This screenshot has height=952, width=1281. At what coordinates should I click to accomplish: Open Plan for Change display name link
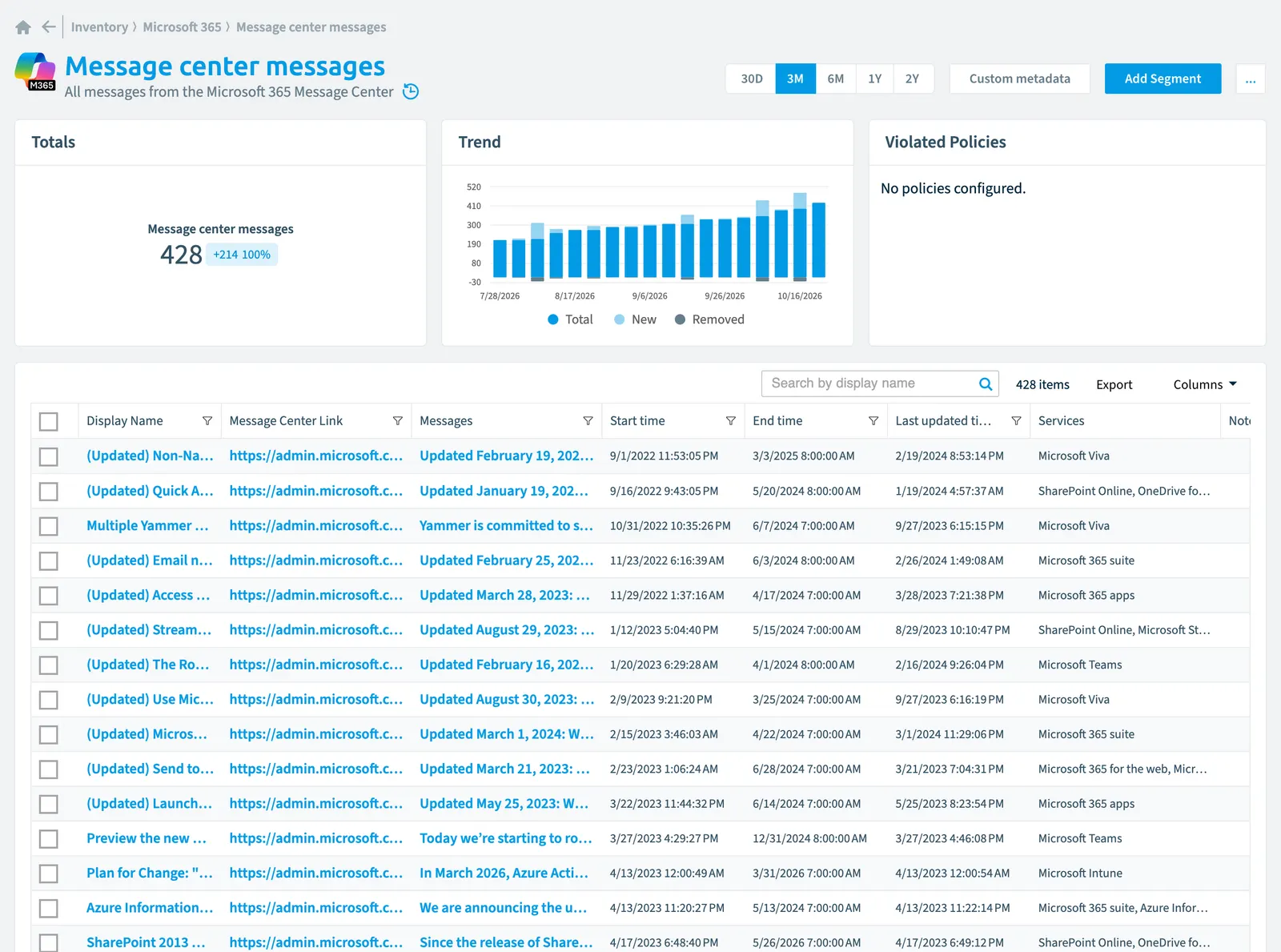[150, 873]
